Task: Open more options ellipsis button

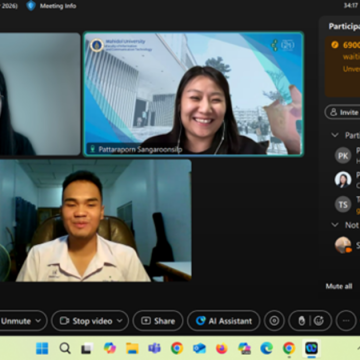Action: [346, 321]
